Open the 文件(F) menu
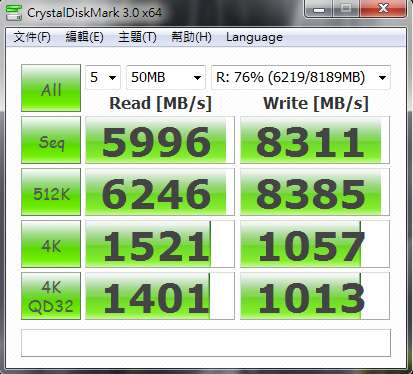 pos(32,37)
